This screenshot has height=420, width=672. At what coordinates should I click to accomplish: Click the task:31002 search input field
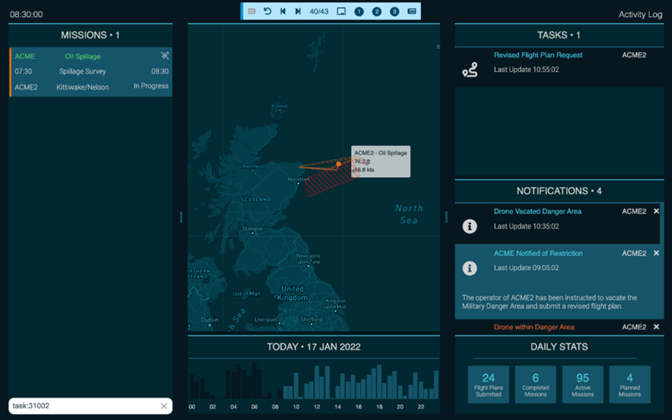(80, 406)
